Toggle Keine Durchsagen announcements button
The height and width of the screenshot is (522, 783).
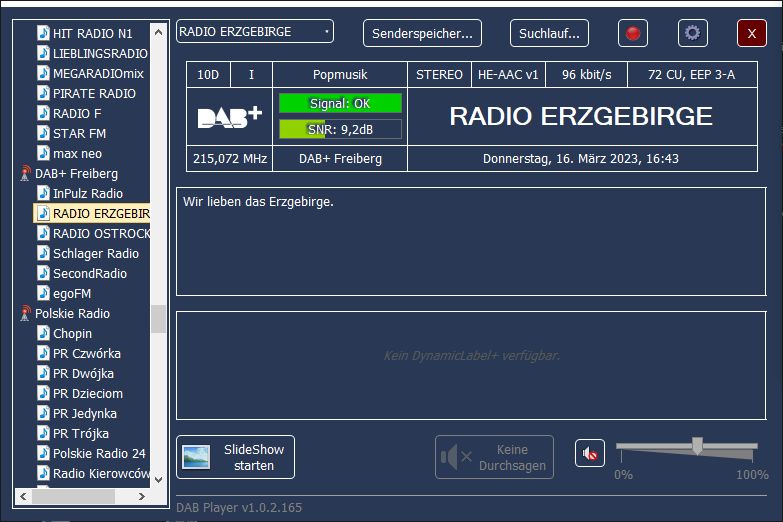pos(494,457)
